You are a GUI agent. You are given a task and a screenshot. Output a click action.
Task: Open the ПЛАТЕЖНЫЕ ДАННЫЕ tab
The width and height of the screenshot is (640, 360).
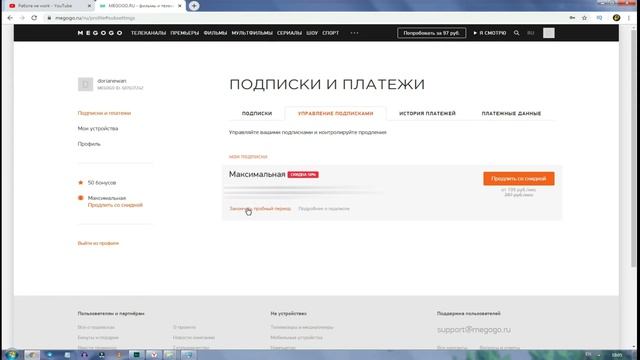(511, 113)
